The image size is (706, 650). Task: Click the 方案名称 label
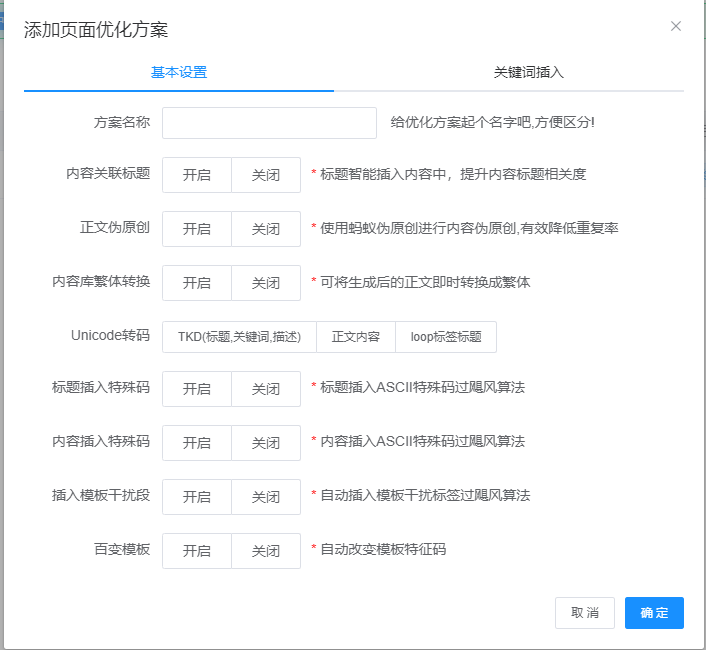pos(122,122)
